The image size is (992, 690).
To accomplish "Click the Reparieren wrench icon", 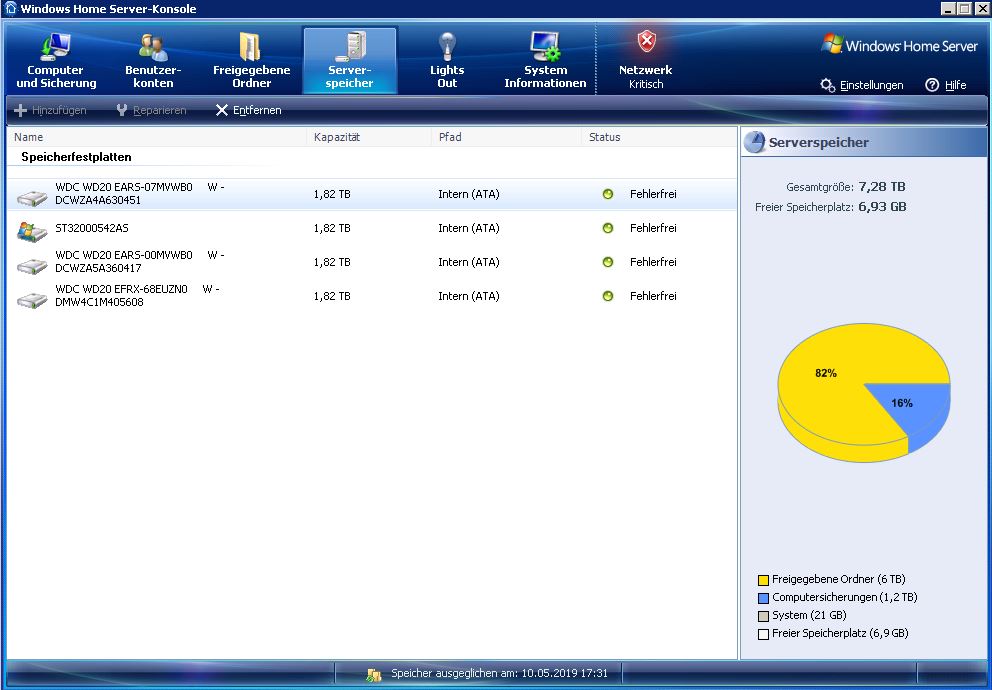I will [122, 110].
